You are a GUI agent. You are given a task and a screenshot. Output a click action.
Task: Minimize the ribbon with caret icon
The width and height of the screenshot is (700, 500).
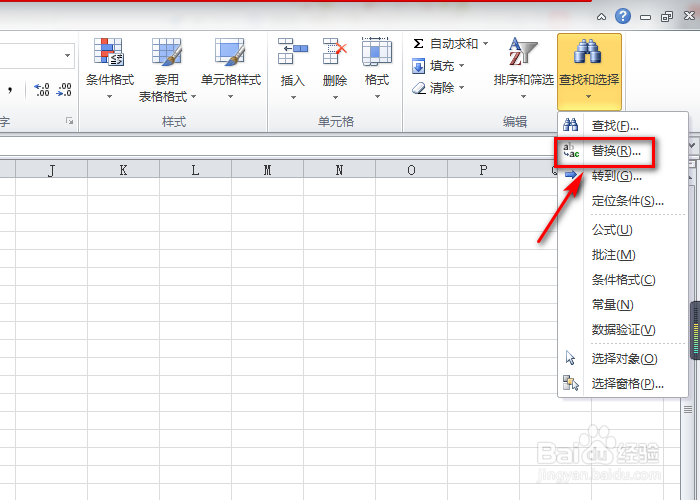[601, 17]
